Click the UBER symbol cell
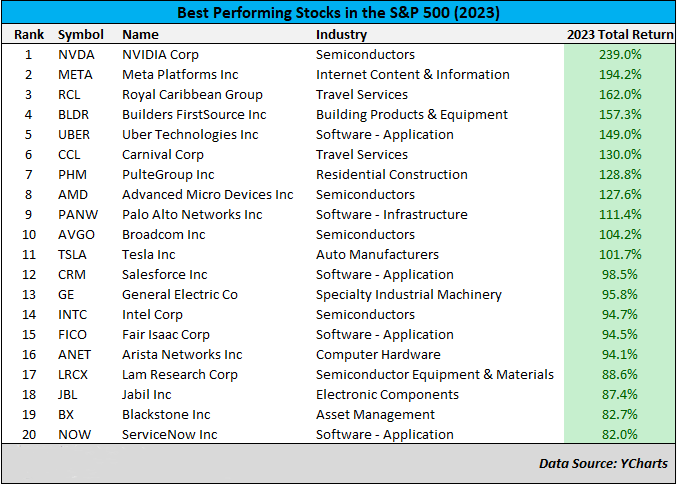The image size is (678, 485). [76, 135]
